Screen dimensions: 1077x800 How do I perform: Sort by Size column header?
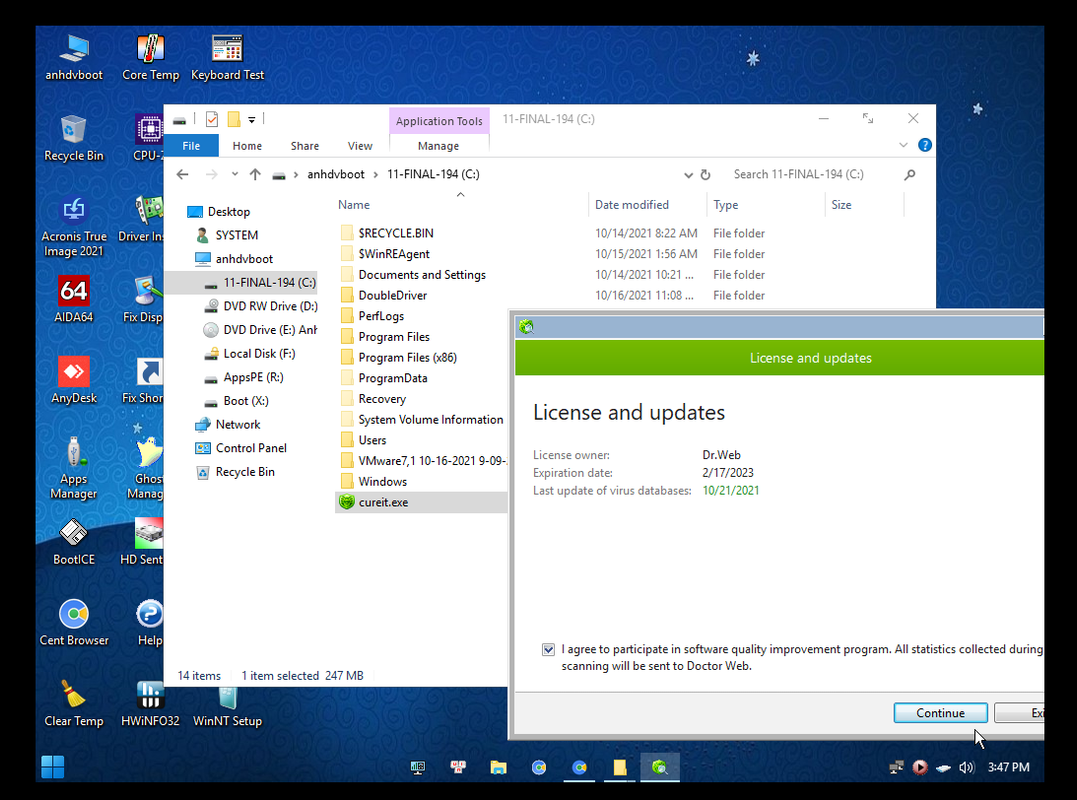click(841, 205)
